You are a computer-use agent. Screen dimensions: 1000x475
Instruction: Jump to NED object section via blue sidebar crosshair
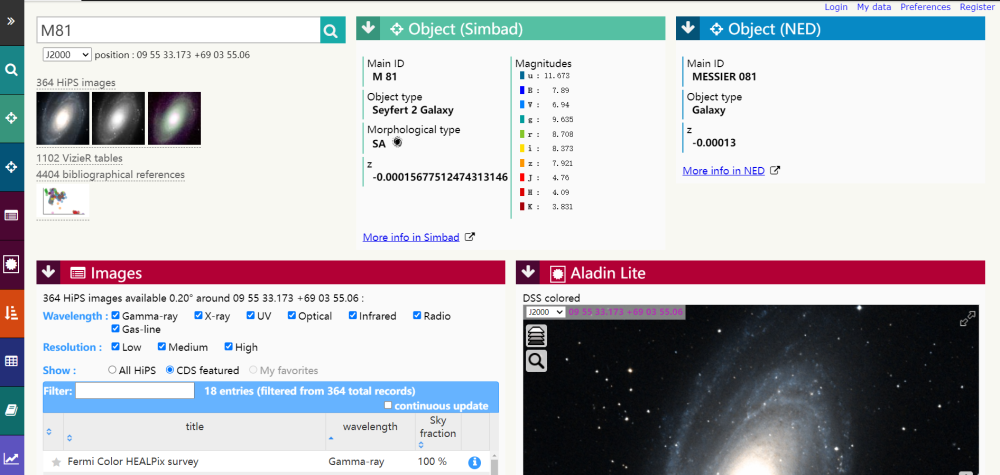point(11,167)
